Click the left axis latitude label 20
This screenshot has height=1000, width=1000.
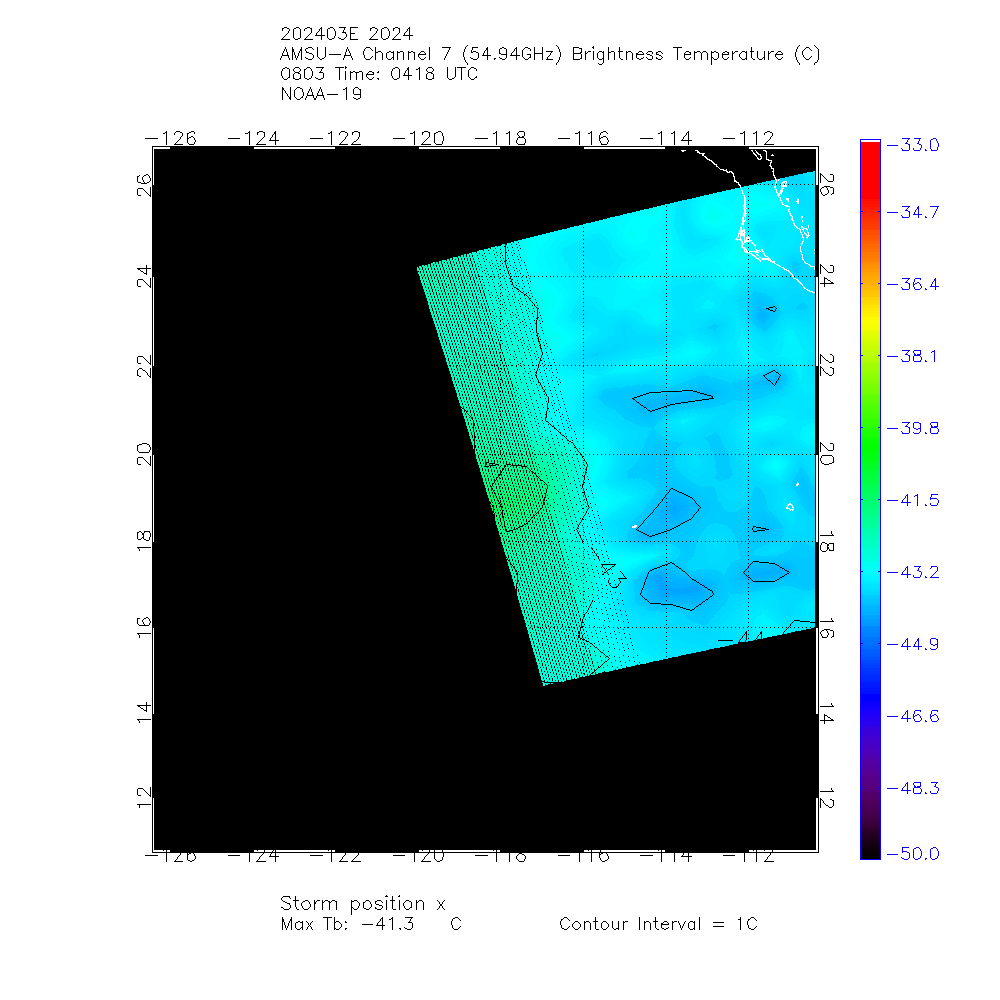click(x=144, y=454)
